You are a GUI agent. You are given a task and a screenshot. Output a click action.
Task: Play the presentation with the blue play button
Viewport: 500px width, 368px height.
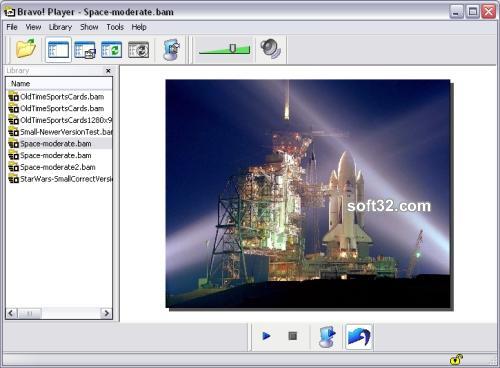coord(266,336)
